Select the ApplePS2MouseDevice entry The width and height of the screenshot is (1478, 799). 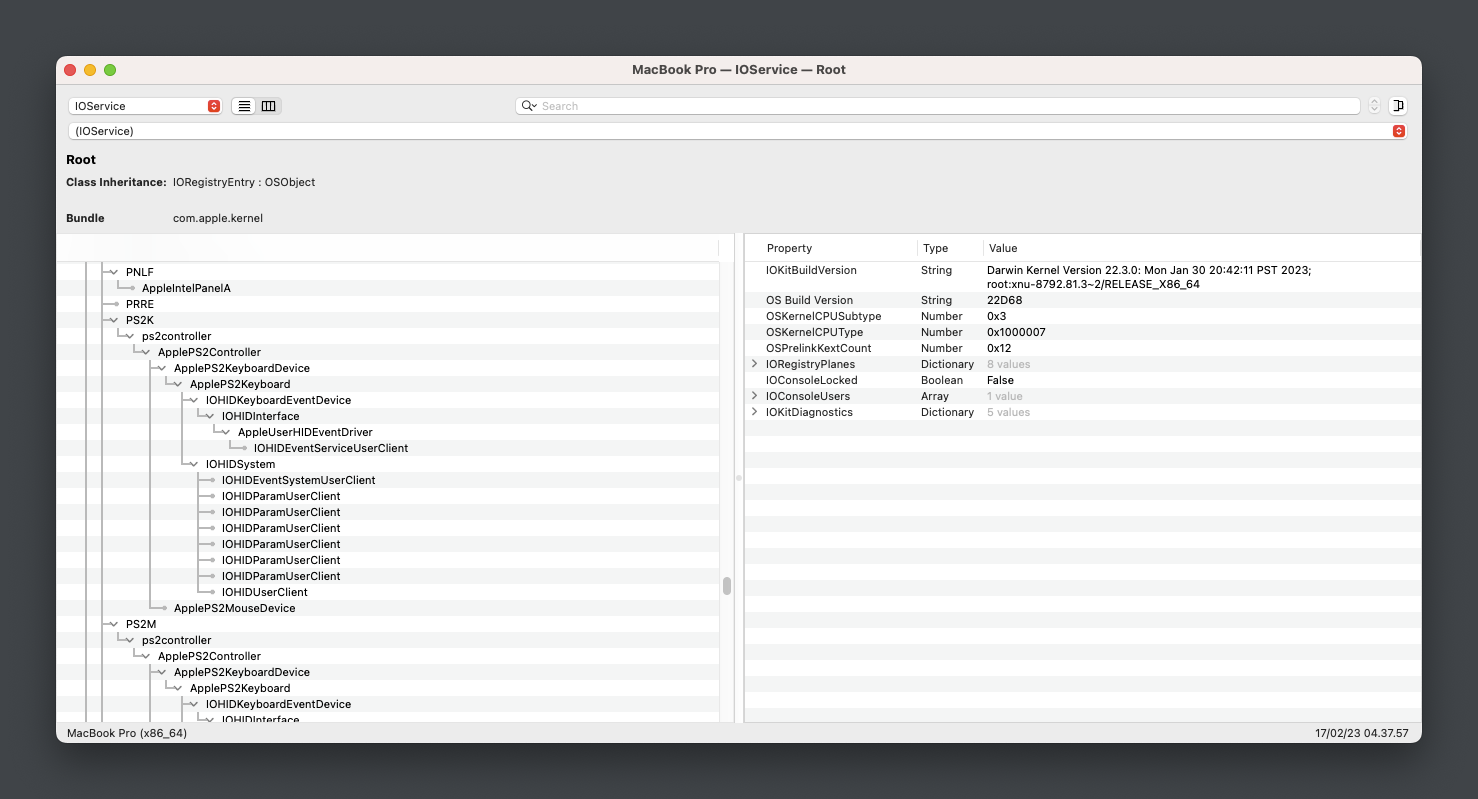(x=235, y=608)
